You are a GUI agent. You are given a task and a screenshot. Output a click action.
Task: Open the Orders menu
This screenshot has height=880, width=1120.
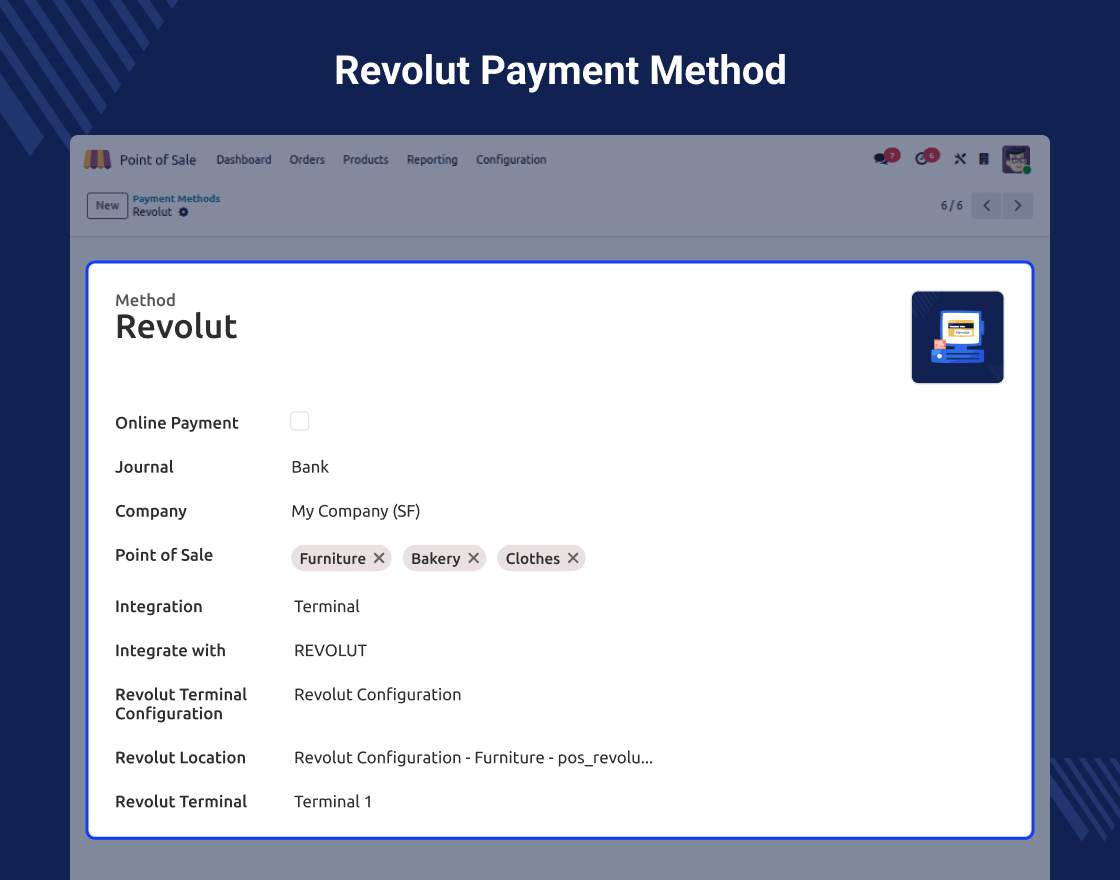307,159
